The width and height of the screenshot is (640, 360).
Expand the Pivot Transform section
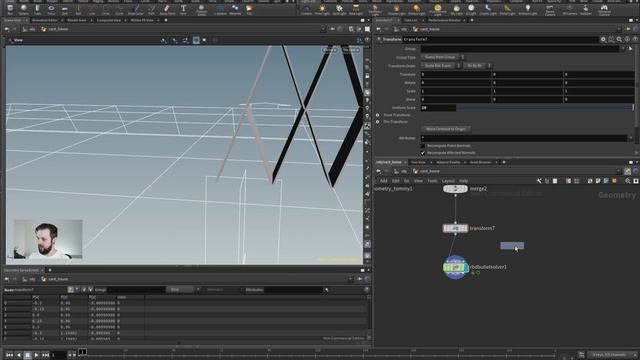click(x=378, y=115)
